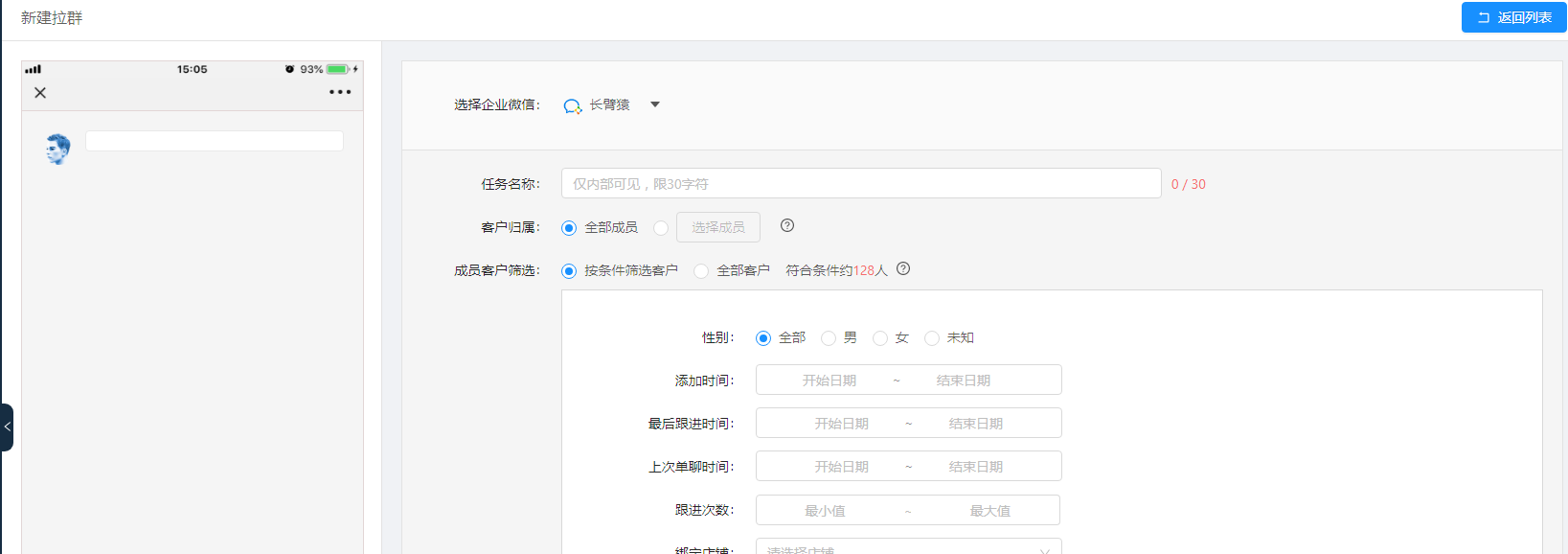Screen dimensions: 1568x554
Task: Click 跟进次数 最小值 field
Action: (x=825, y=511)
